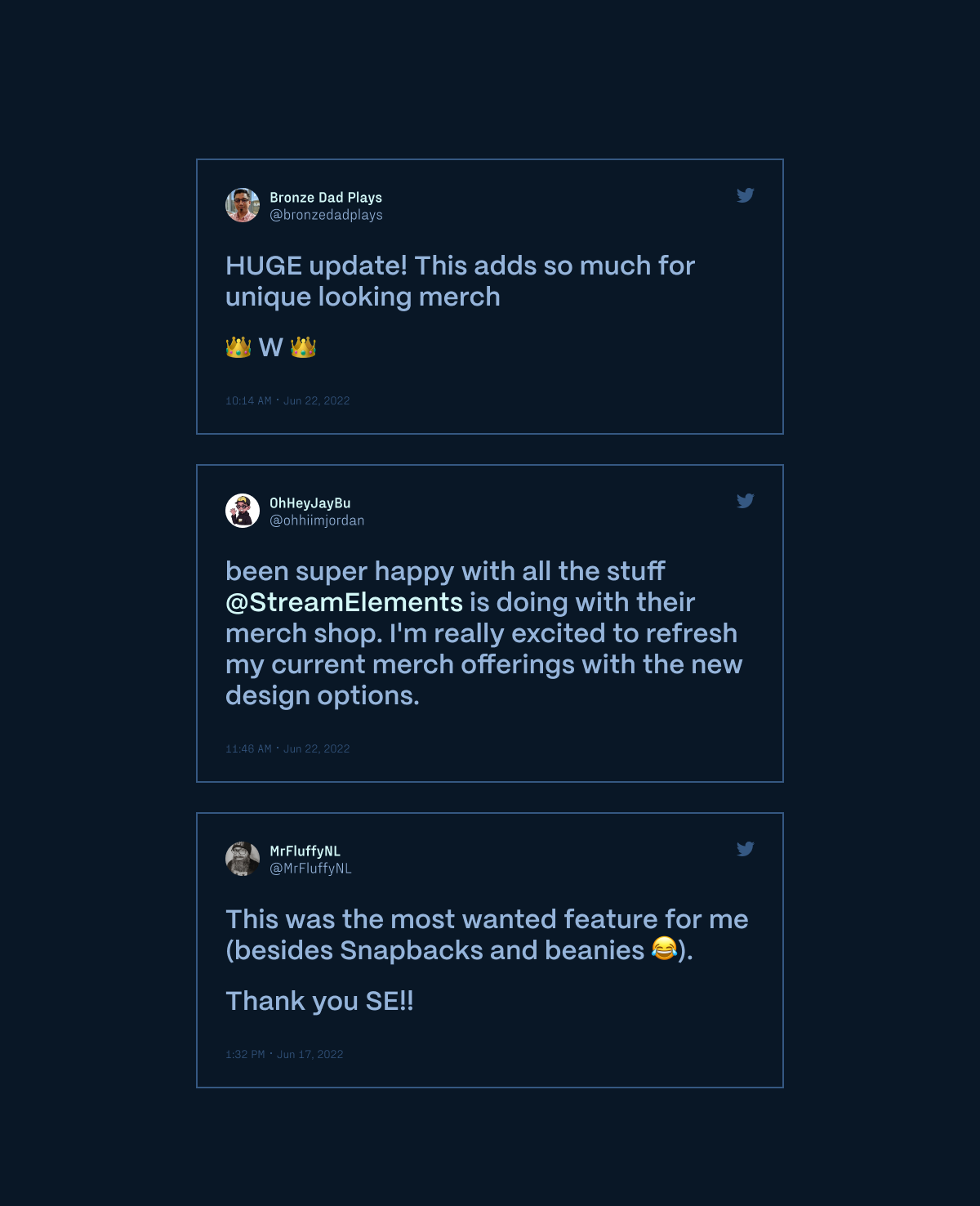Click the @bronzedadplays handle
980x1206 pixels.
coord(326,215)
